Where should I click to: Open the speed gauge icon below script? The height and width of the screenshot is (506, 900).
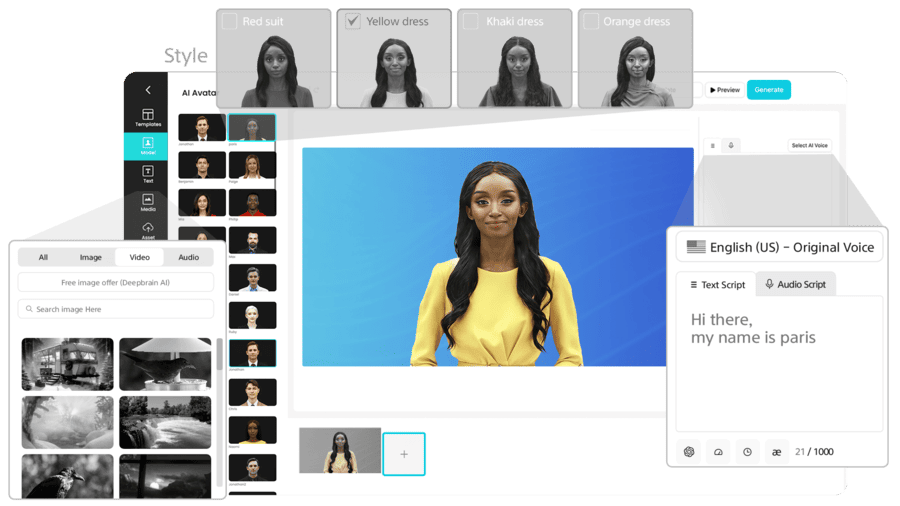coord(718,452)
